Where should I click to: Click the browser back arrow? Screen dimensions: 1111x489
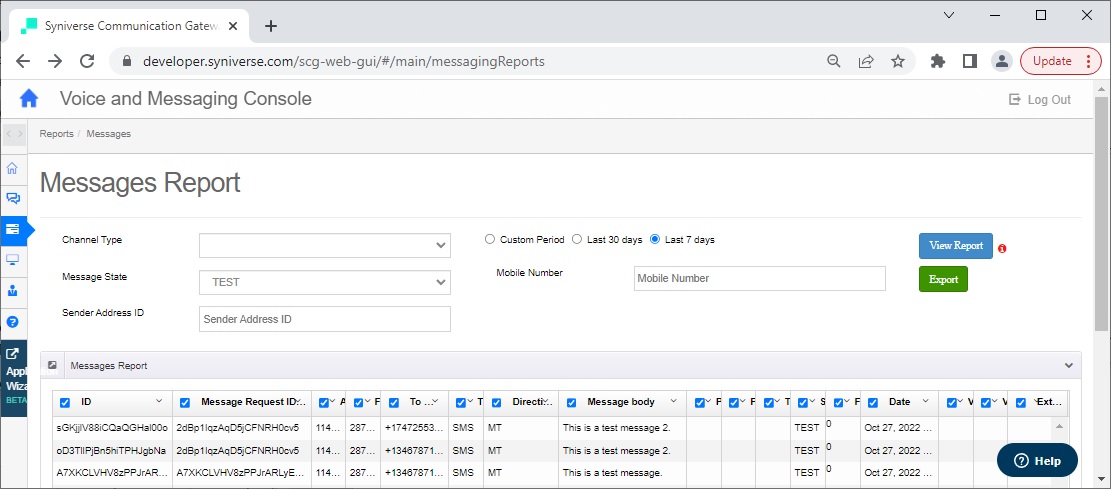(23, 61)
